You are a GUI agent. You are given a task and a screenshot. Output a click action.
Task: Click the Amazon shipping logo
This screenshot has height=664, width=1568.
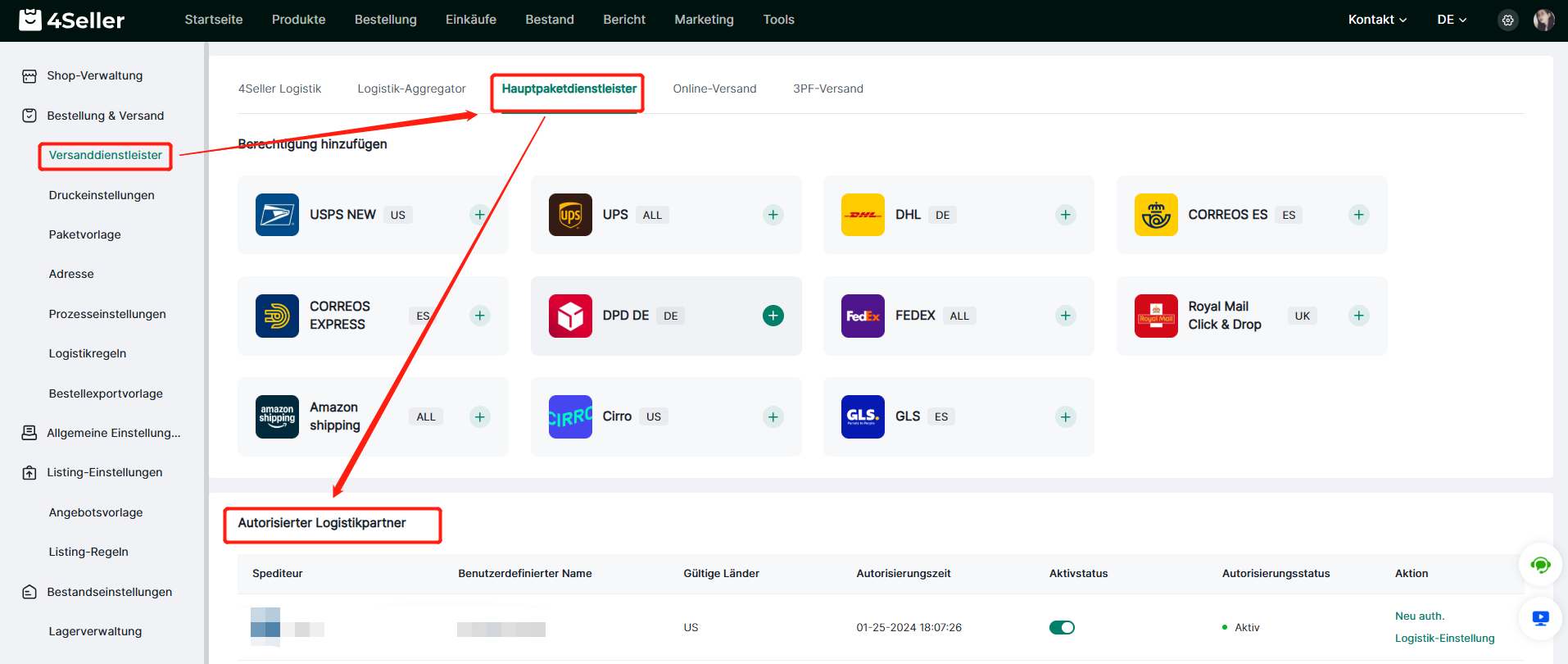pyautogui.click(x=277, y=416)
